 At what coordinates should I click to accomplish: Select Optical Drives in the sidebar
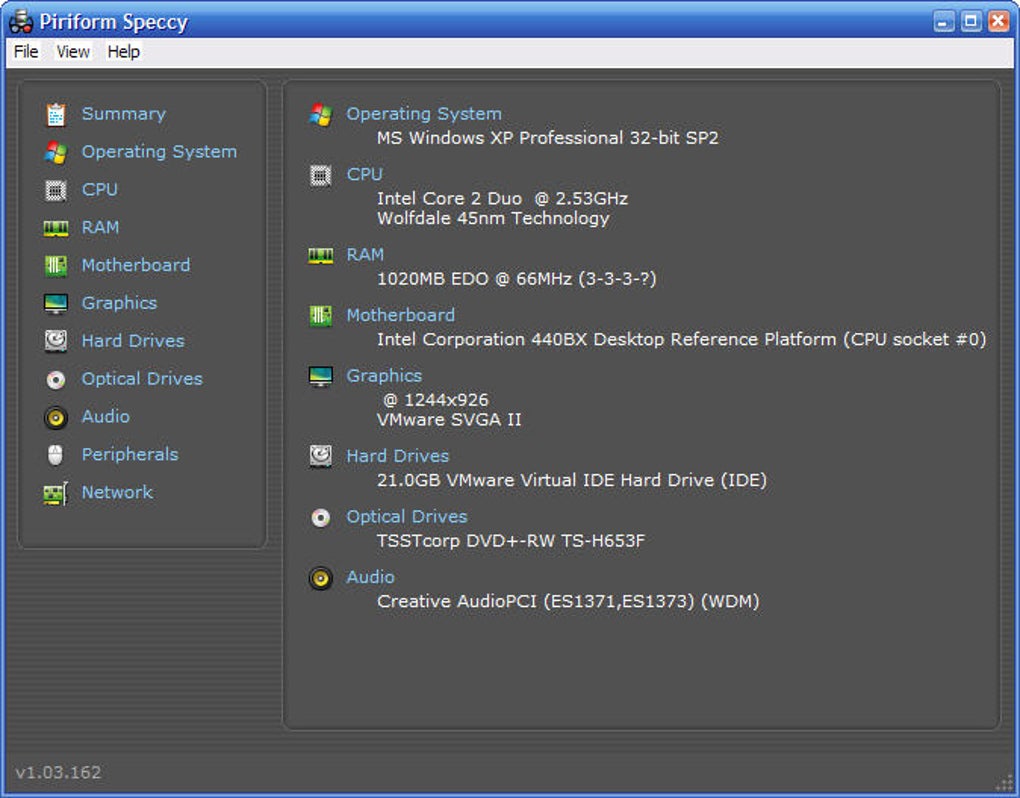(142, 379)
